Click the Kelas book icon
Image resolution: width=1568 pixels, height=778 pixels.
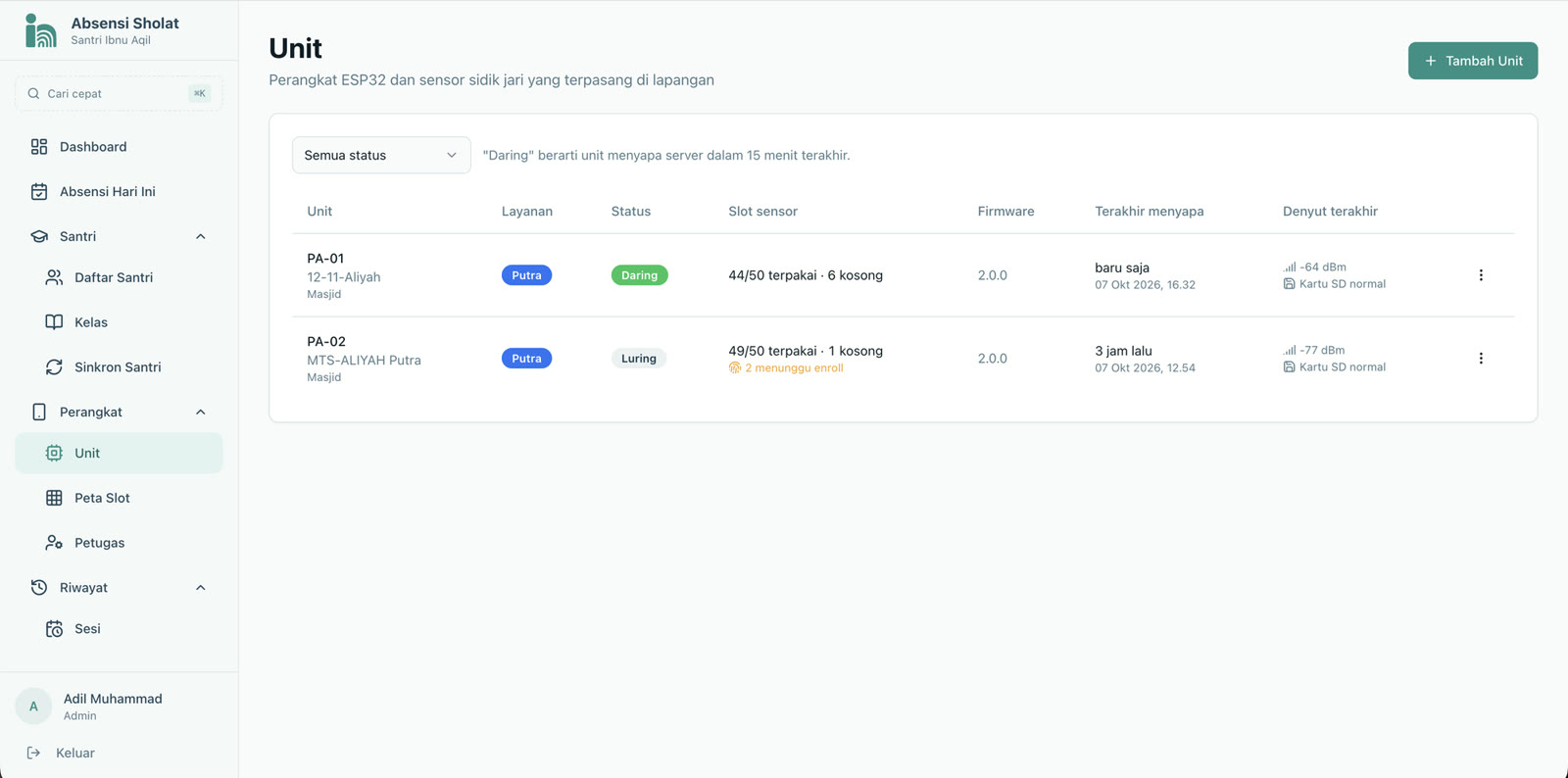tap(54, 322)
